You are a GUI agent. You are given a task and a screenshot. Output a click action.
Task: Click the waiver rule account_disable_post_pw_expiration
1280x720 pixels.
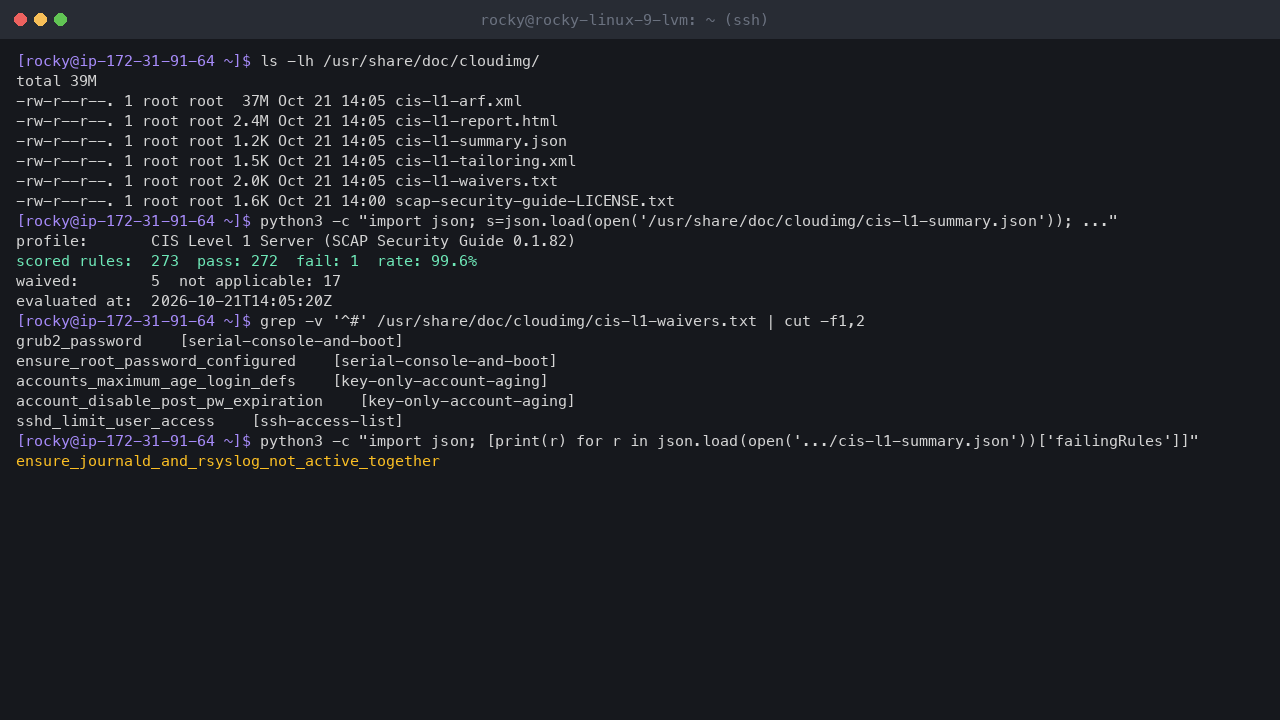click(169, 401)
